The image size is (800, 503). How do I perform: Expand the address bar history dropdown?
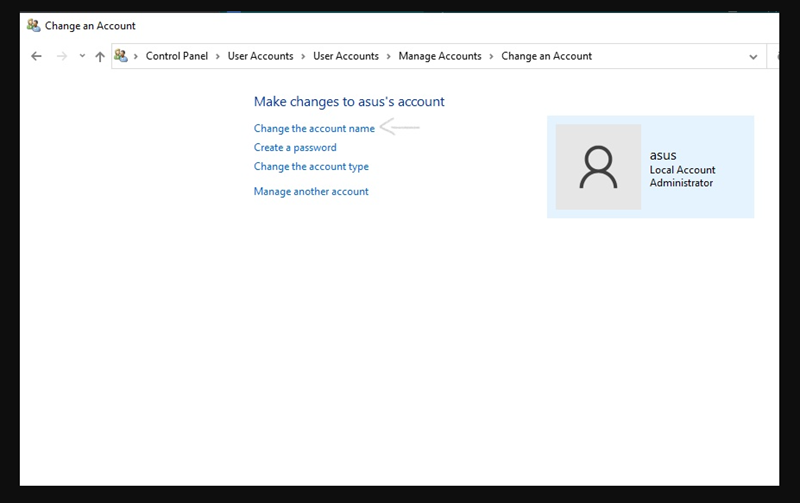pos(753,57)
